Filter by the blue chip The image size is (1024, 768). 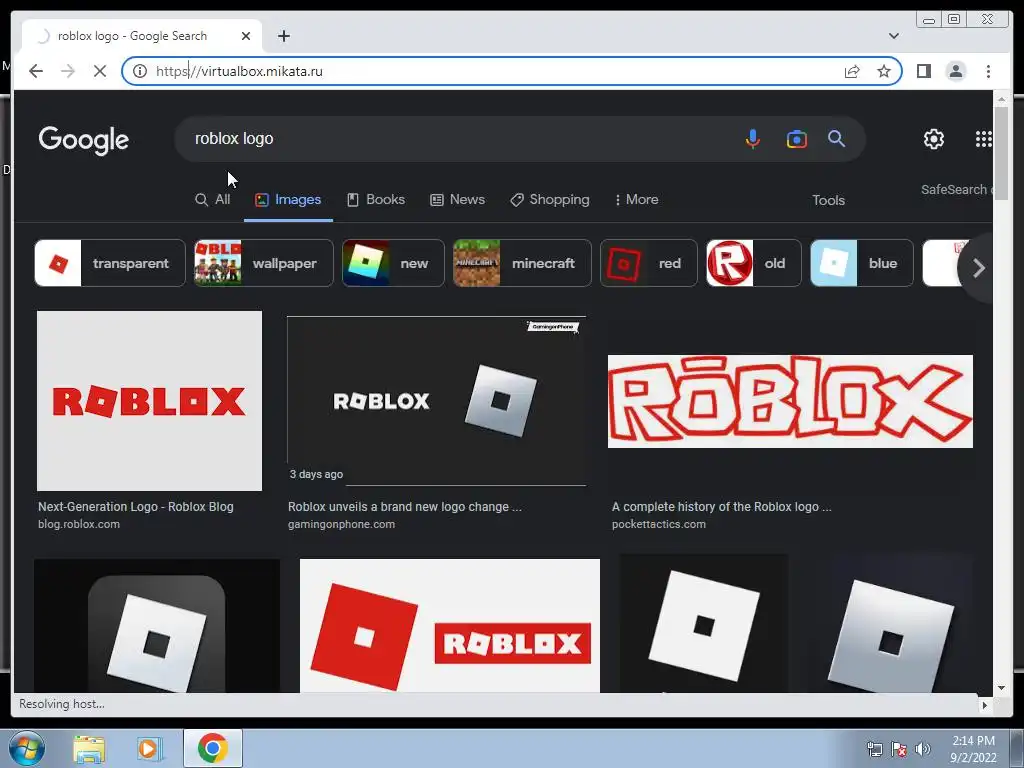[x=862, y=263]
